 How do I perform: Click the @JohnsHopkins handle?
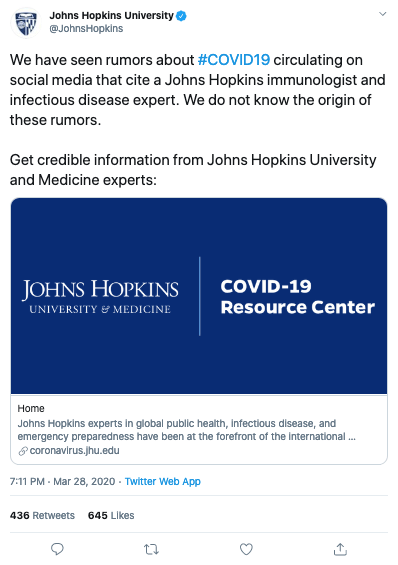click(x=86, y=28)
